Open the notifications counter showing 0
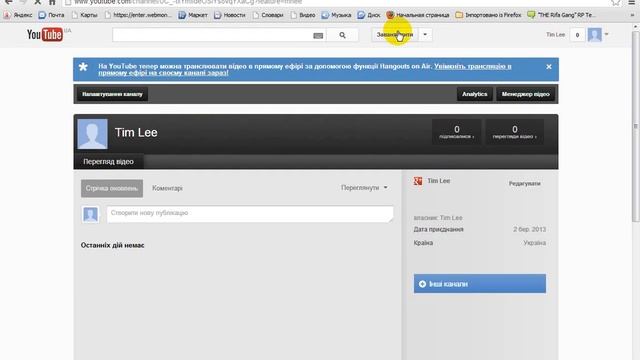This screenshot has width=640, height=360. (x=577, y=35)
